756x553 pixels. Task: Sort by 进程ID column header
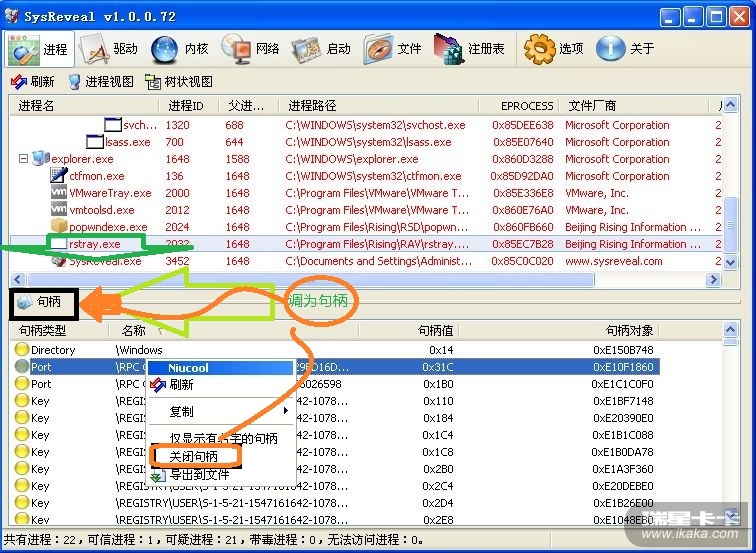coord(189,106)
